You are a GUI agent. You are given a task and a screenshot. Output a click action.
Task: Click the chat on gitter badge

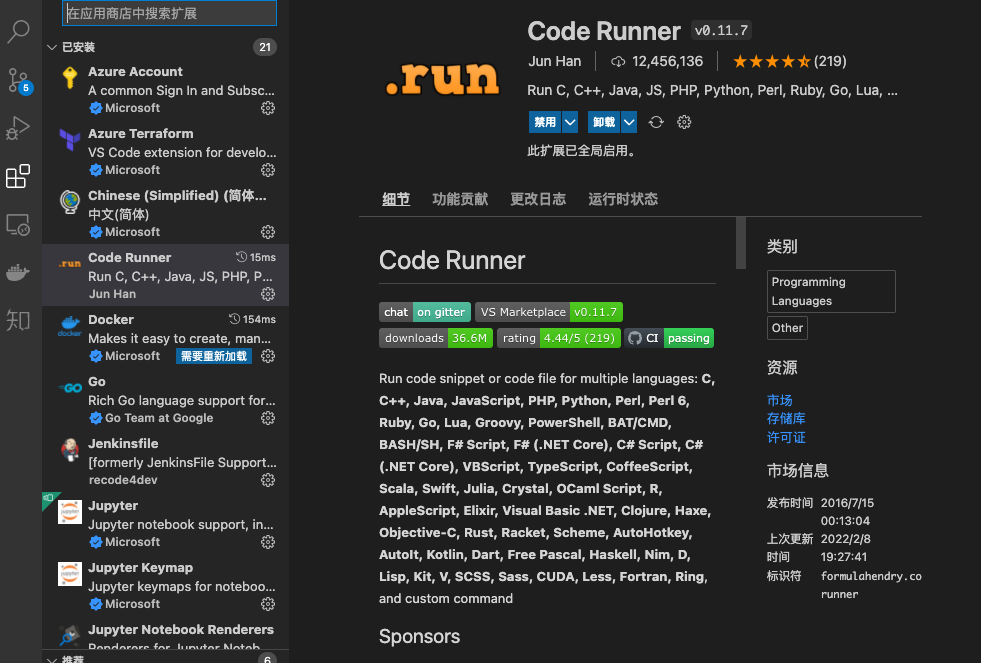click(x=425, y=312)
